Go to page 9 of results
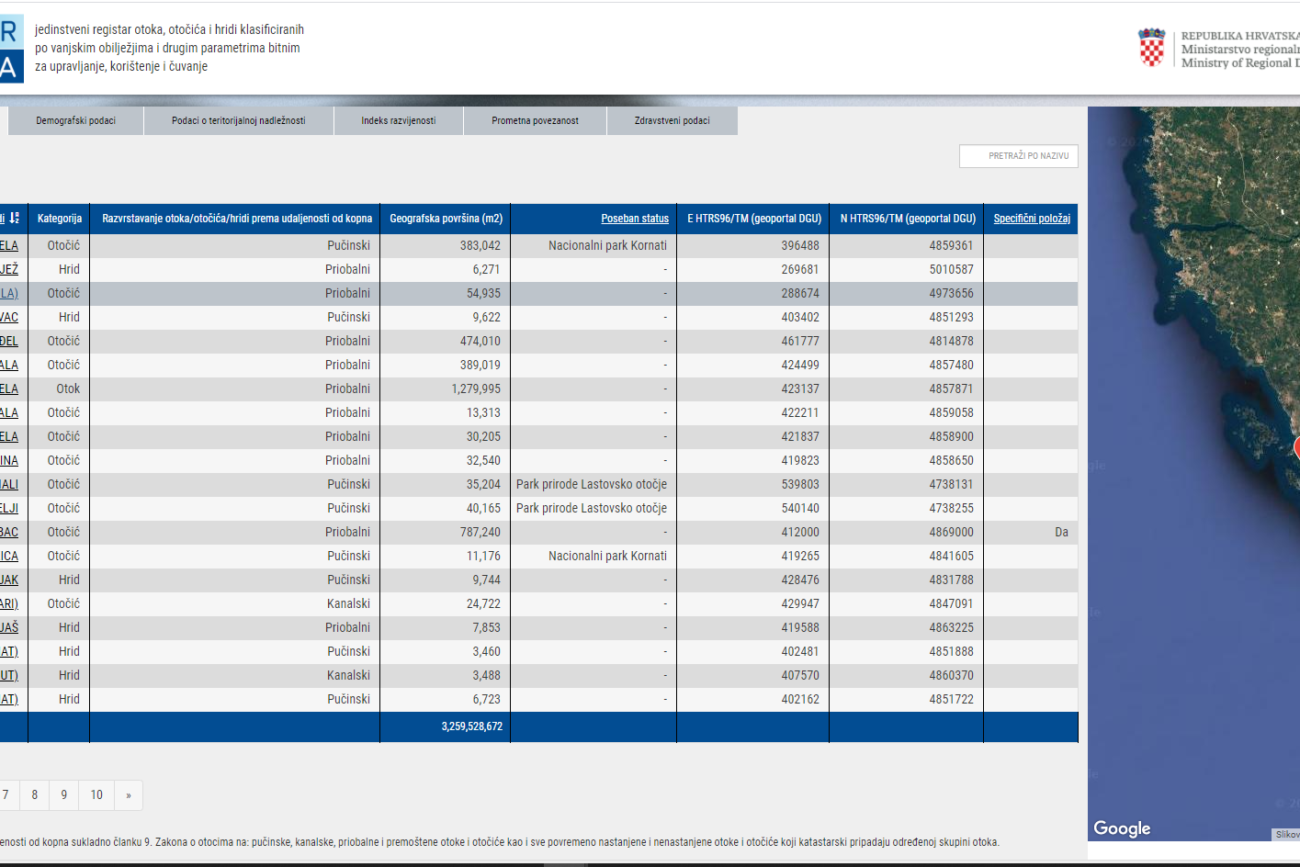The image size is (1300, 867). coord(63,795)
